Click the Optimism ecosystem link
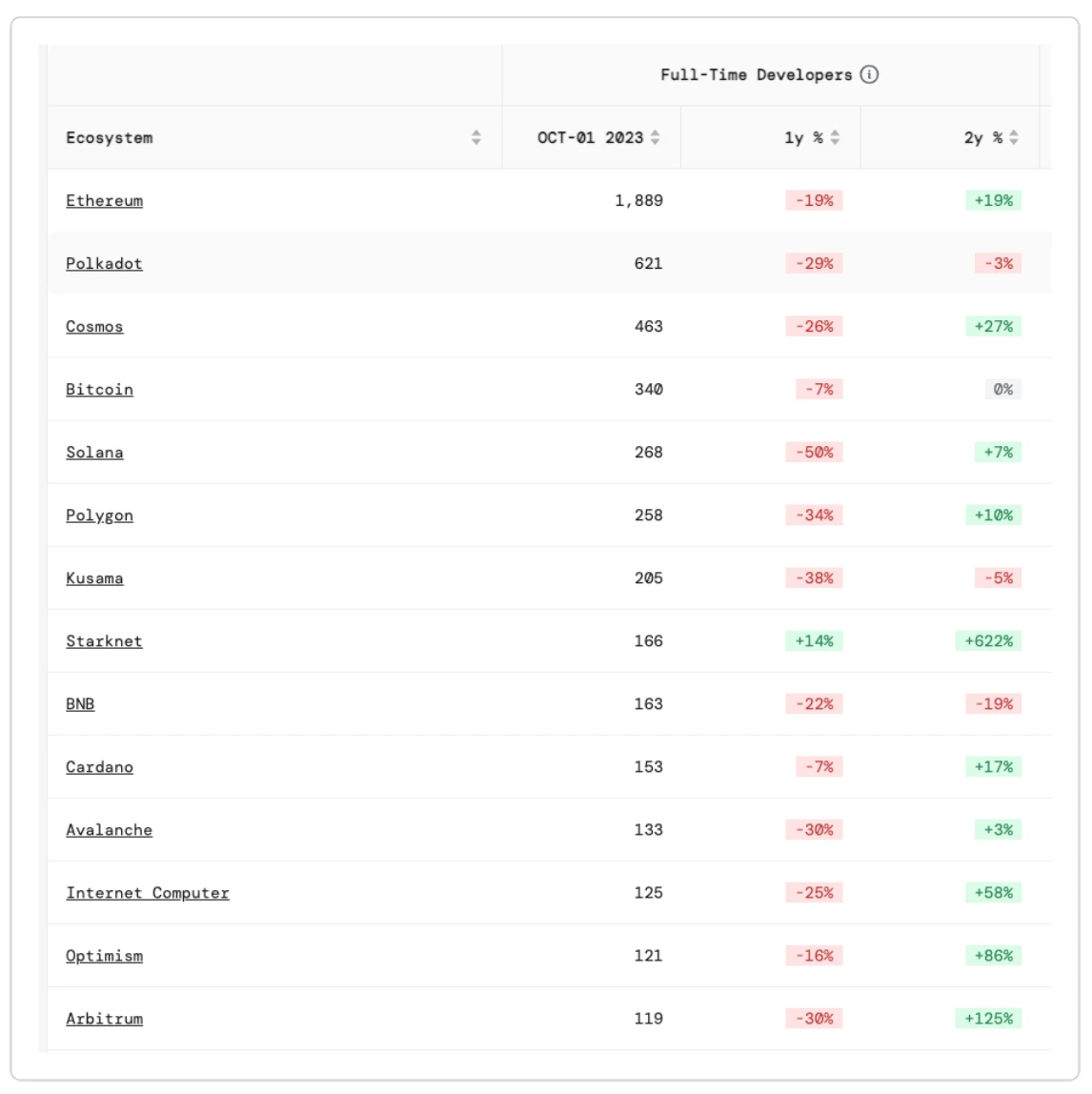The image size is (1092, 1094). coord(104,955)
